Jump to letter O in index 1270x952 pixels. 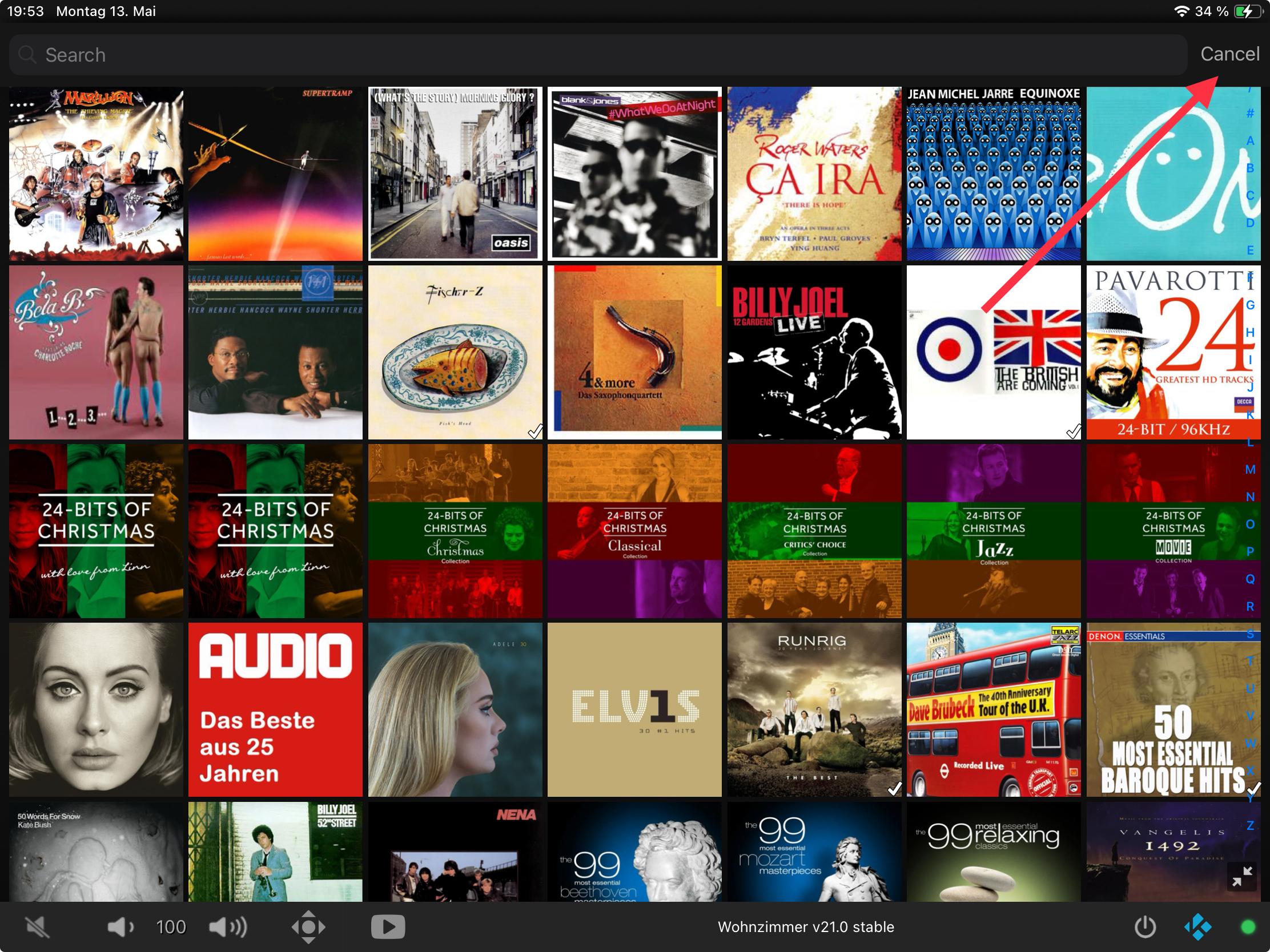1250,524
